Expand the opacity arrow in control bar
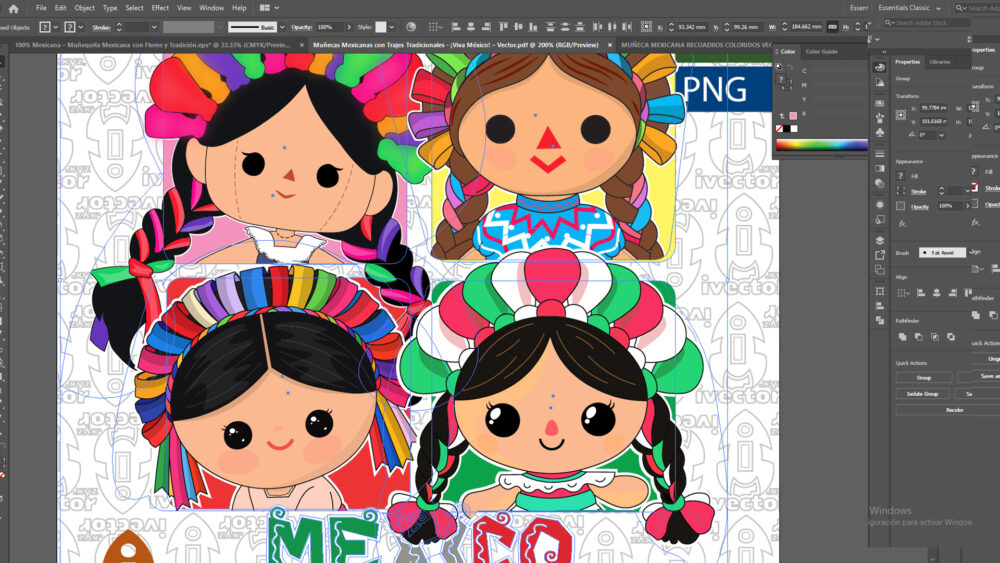 click(349, 27)
